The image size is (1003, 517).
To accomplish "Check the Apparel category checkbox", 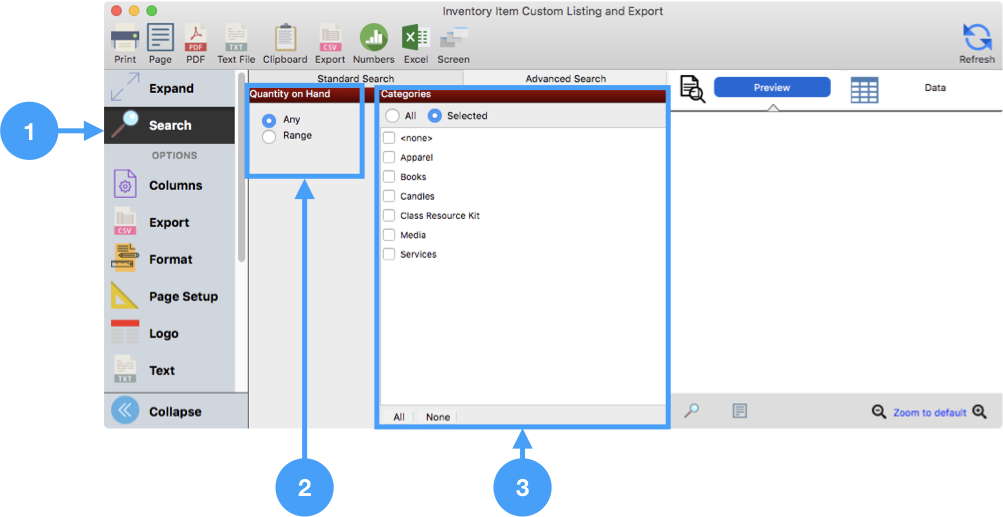I will click(x=390, y=158).
